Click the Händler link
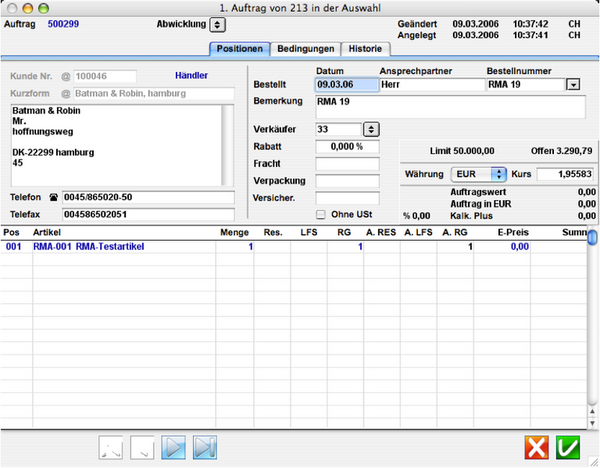This screenshot has width=600, height=468. coord(192,75)
